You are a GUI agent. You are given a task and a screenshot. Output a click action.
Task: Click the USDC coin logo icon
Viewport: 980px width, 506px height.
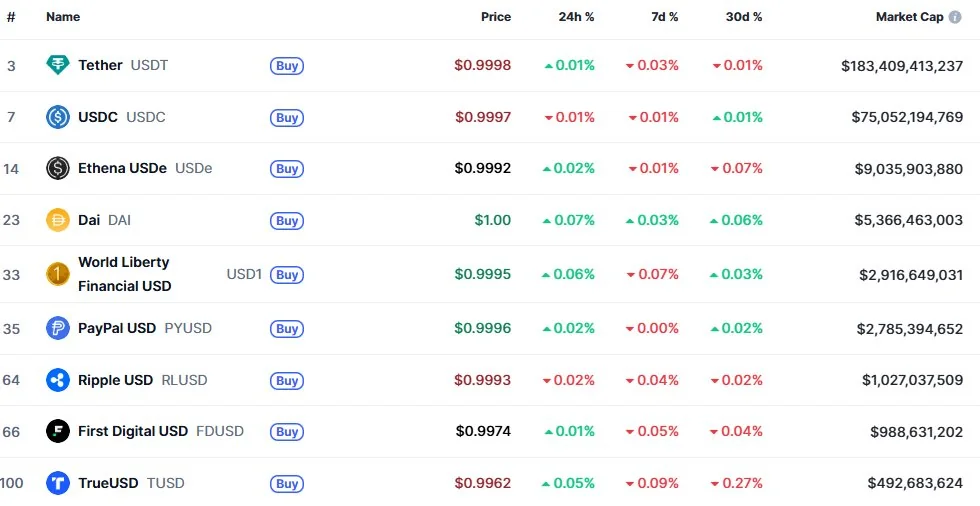click(58, 117)
